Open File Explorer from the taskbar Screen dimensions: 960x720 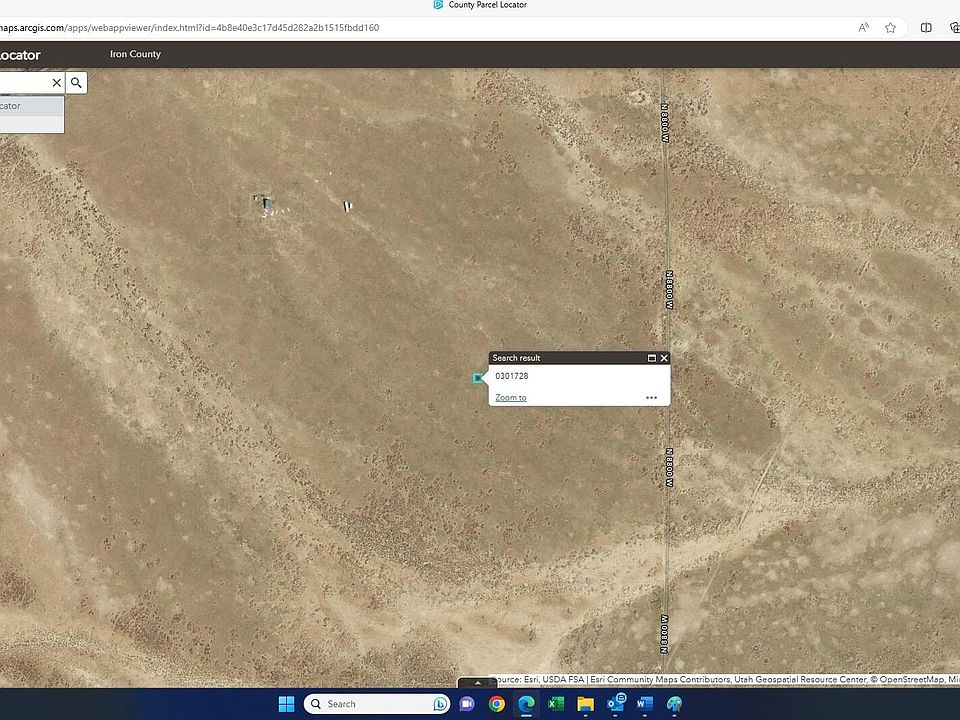coord(585,704)
